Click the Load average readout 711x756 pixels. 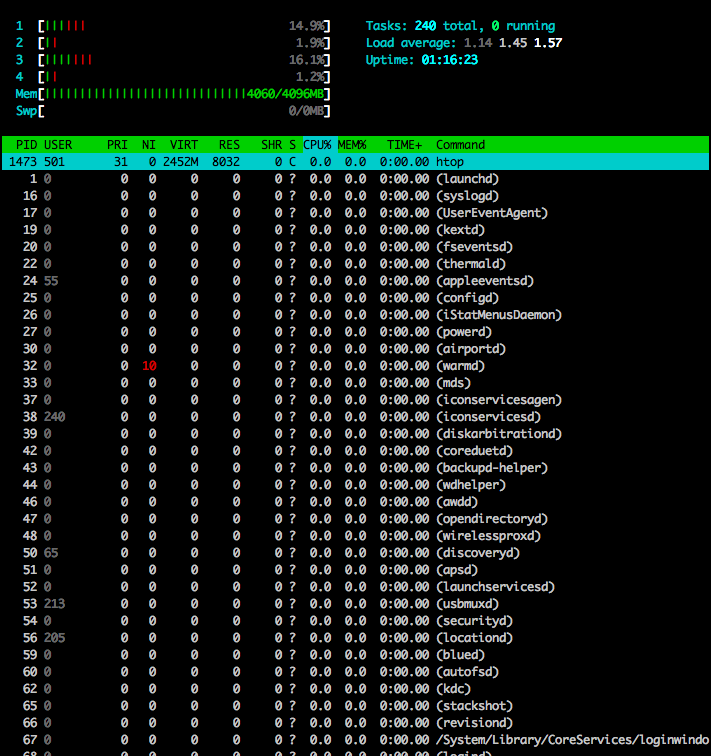(464, 43)
